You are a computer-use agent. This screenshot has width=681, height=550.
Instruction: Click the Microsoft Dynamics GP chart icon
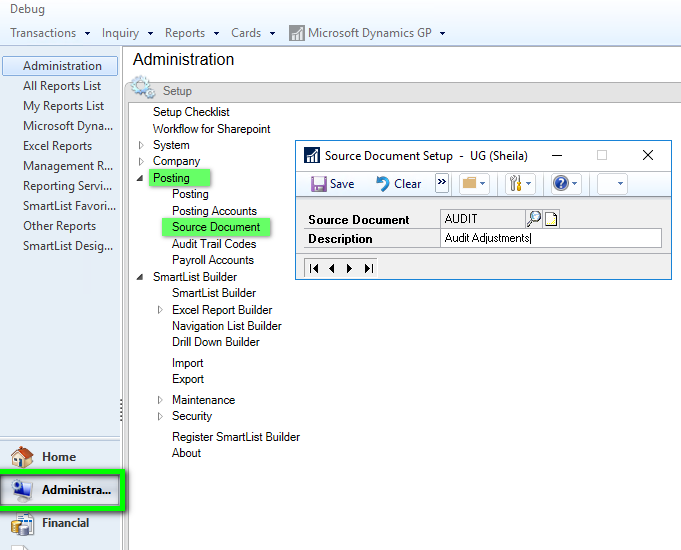pos(297,33)
